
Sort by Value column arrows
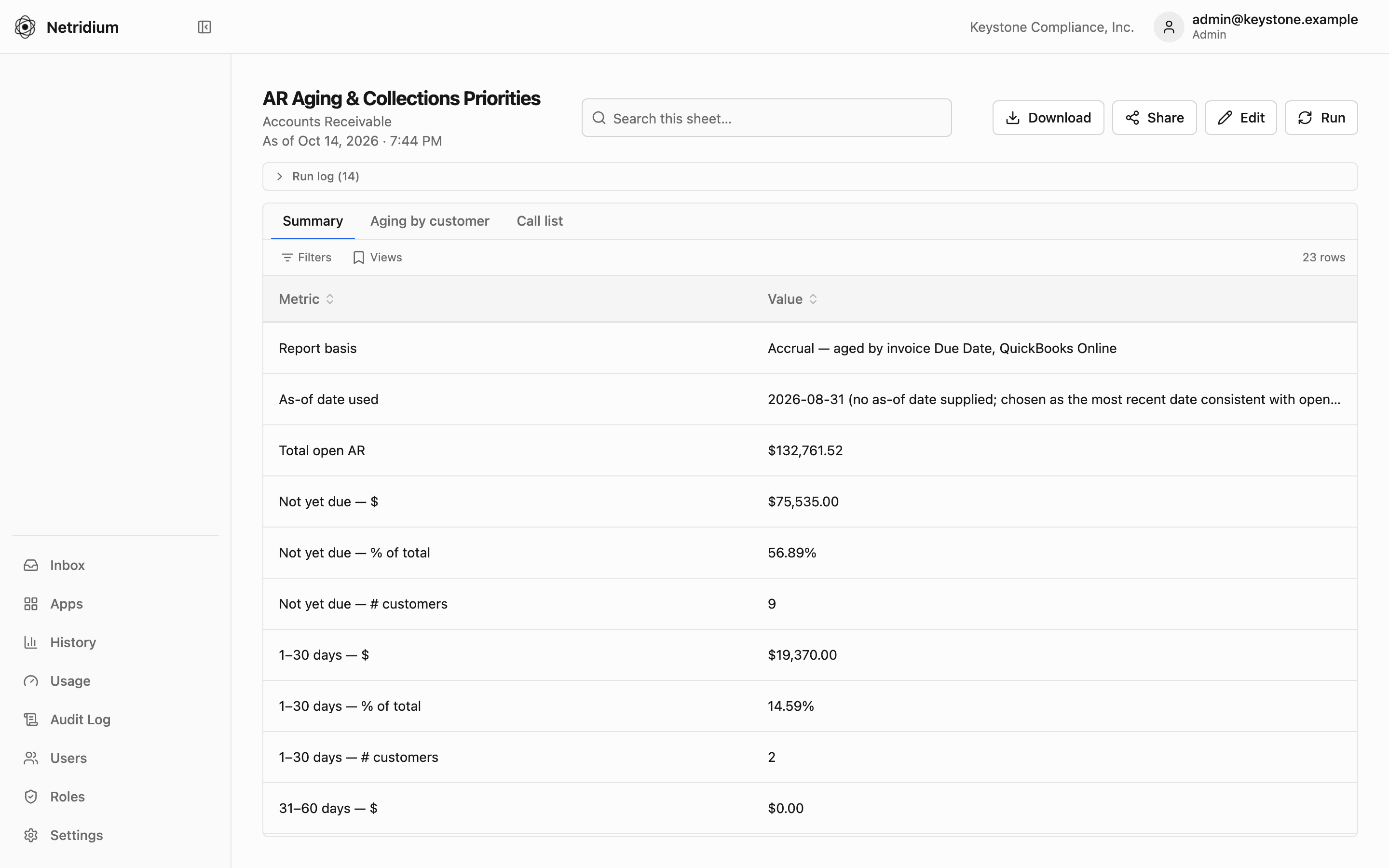pos(813,299)
